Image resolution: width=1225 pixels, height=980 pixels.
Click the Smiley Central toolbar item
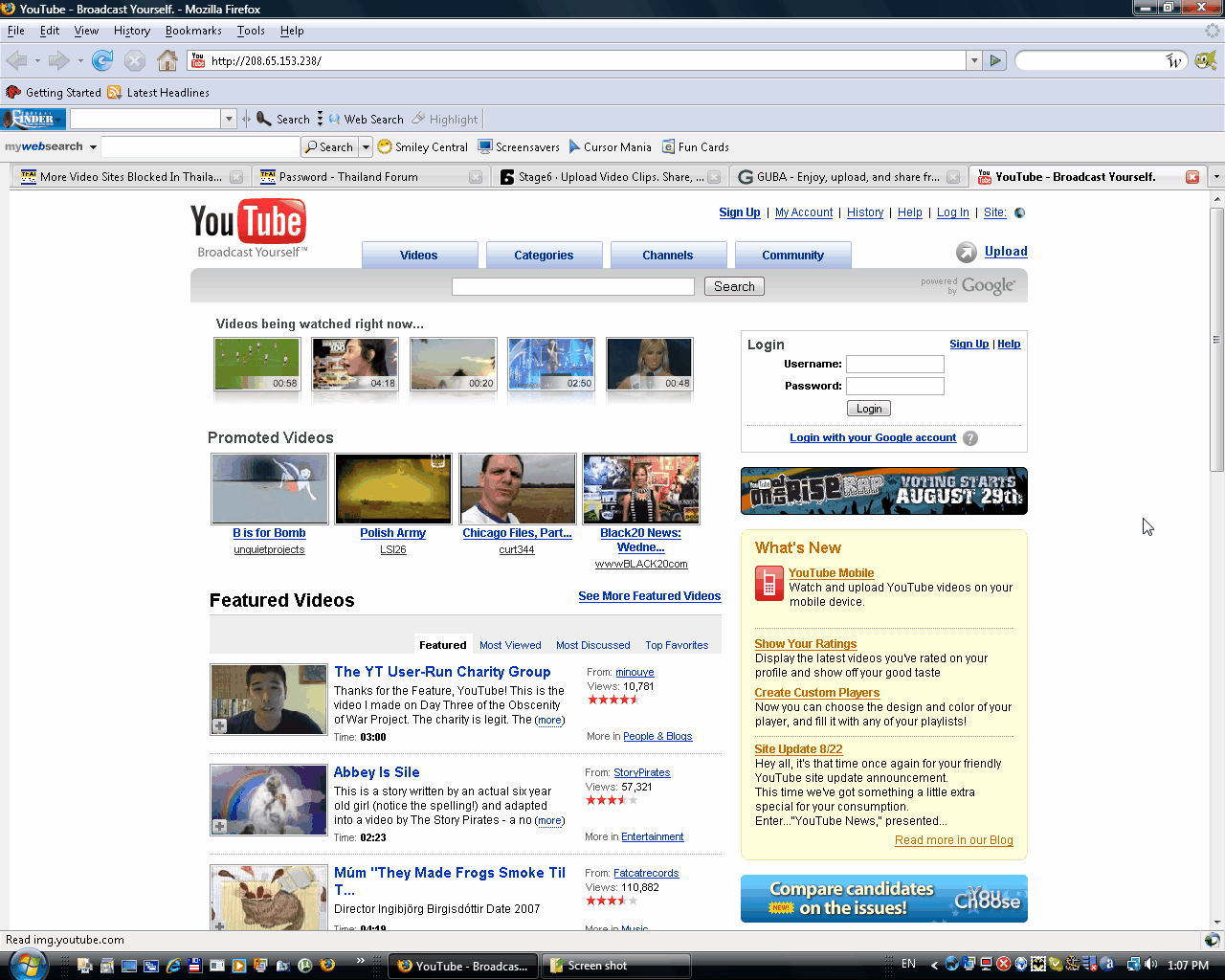tap(422, 146)
